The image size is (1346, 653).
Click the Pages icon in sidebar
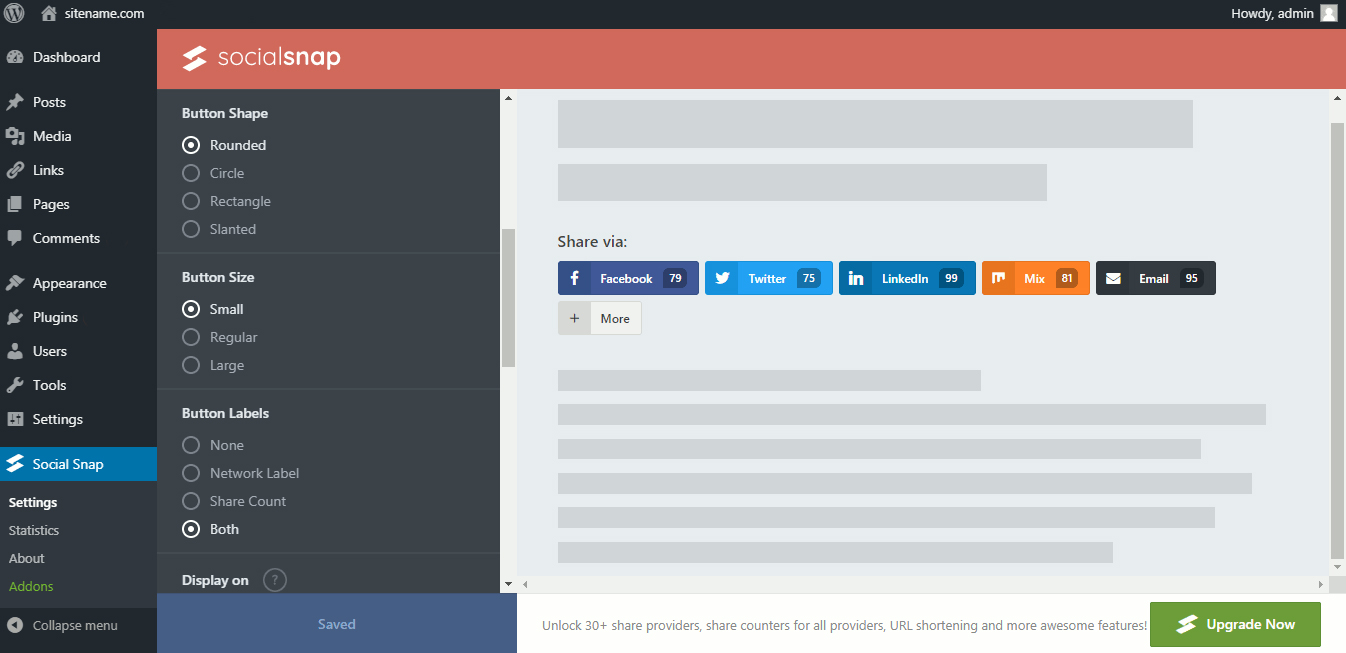[x=15, y=204]
